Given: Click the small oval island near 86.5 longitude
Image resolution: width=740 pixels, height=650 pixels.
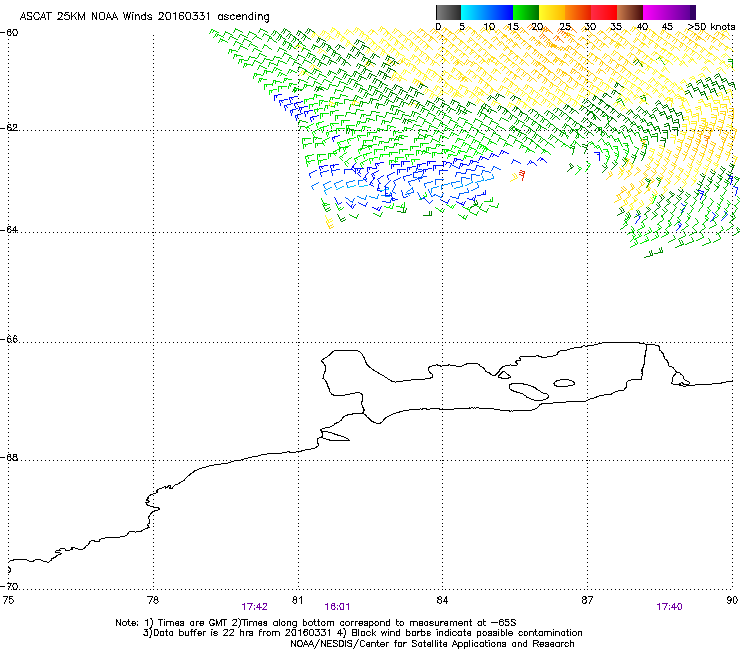Looking at the screenshot, I should [x=564, y=383].
